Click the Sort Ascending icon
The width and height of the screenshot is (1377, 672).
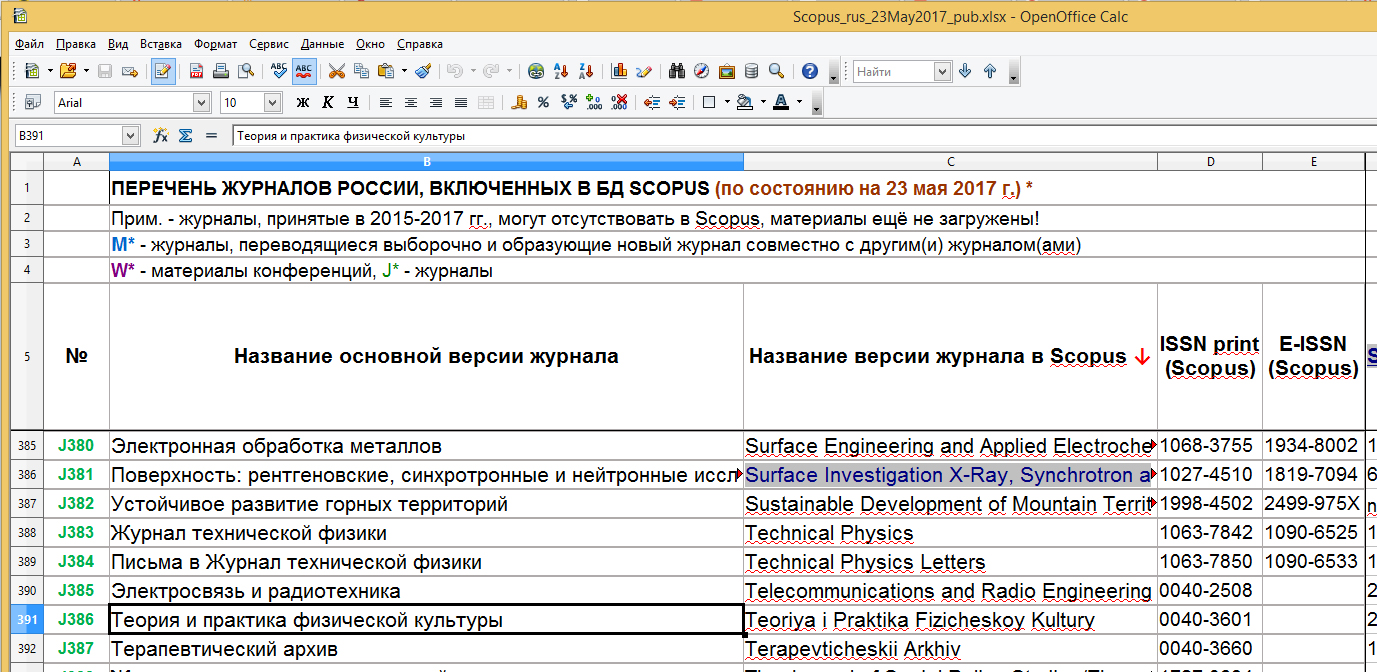tap(561, 71)
